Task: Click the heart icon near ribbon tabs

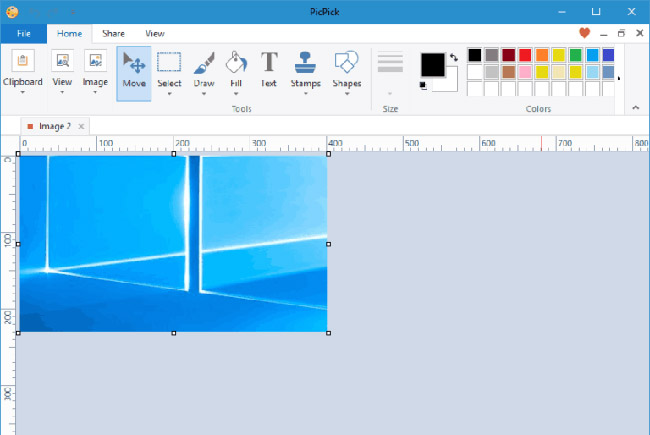Action: [x=585, y=33]
